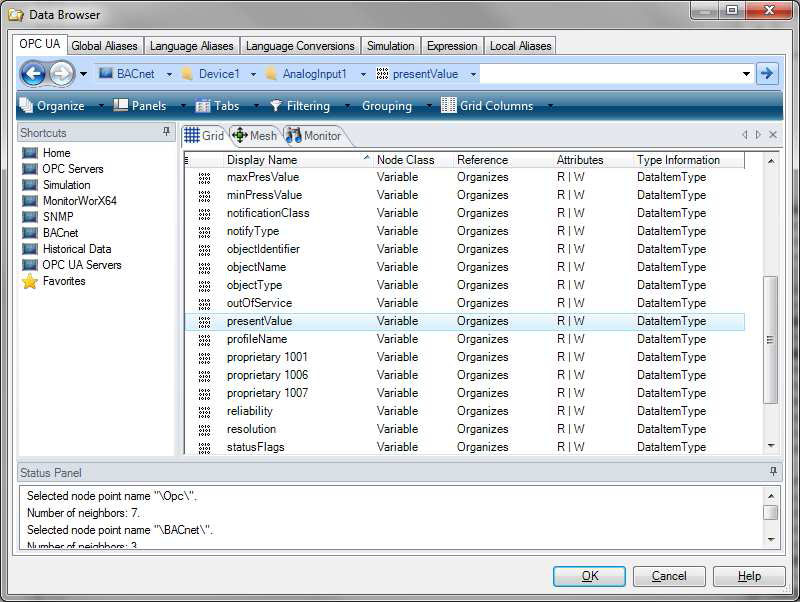This screenshot has width=800, height=602.
Task: Click the grid's vertical scrollbar thumb
Action: [x=770, y=340]
